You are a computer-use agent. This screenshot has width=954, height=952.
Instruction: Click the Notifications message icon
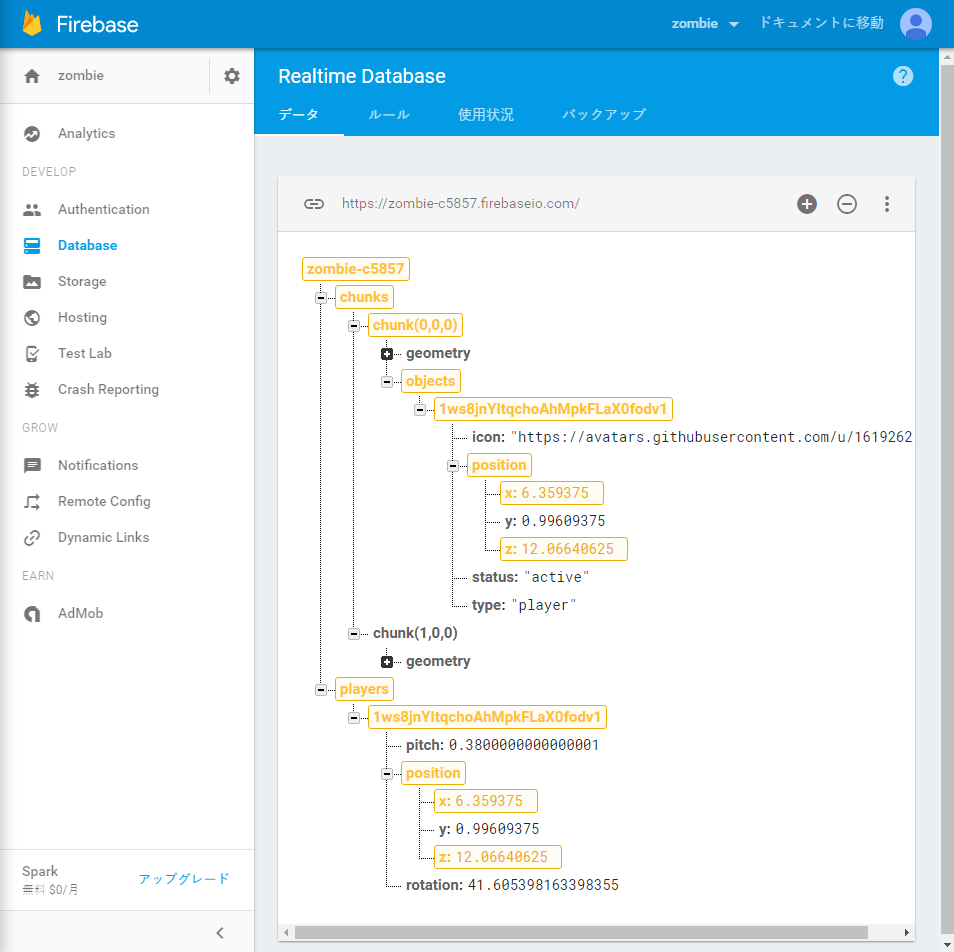[x=32, y=466]
